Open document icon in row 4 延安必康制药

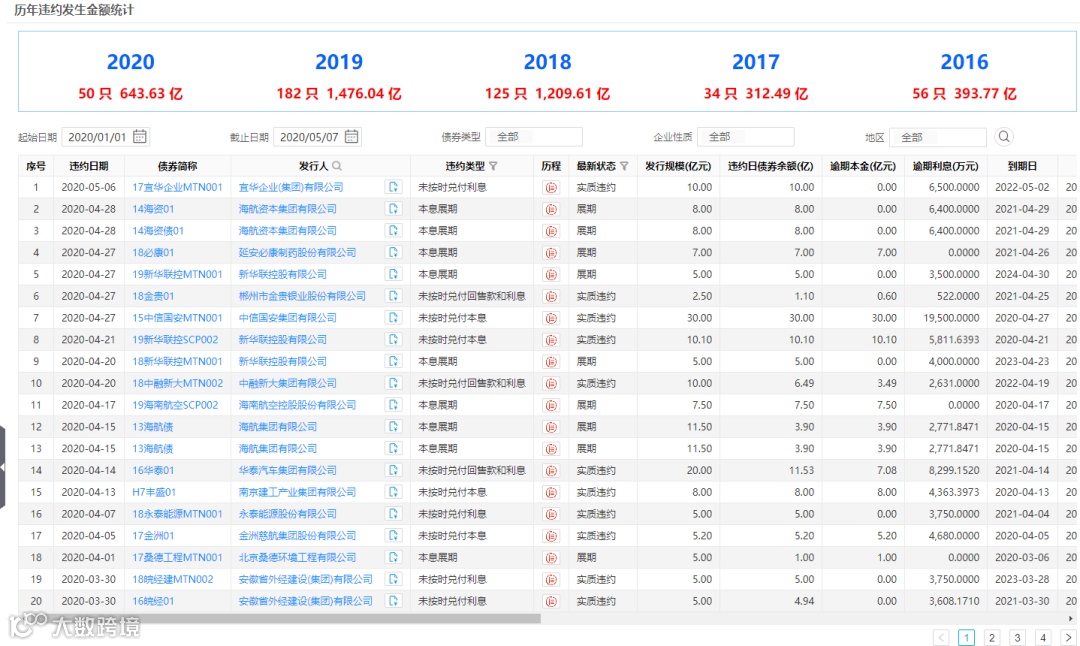tap(393, 253)
